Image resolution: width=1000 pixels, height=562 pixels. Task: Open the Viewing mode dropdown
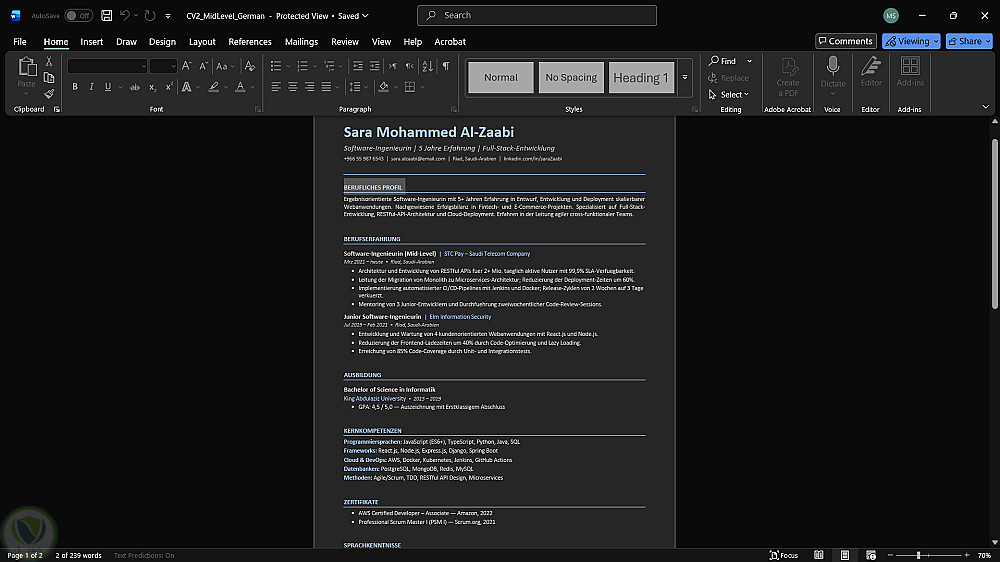tap(911, 41)
